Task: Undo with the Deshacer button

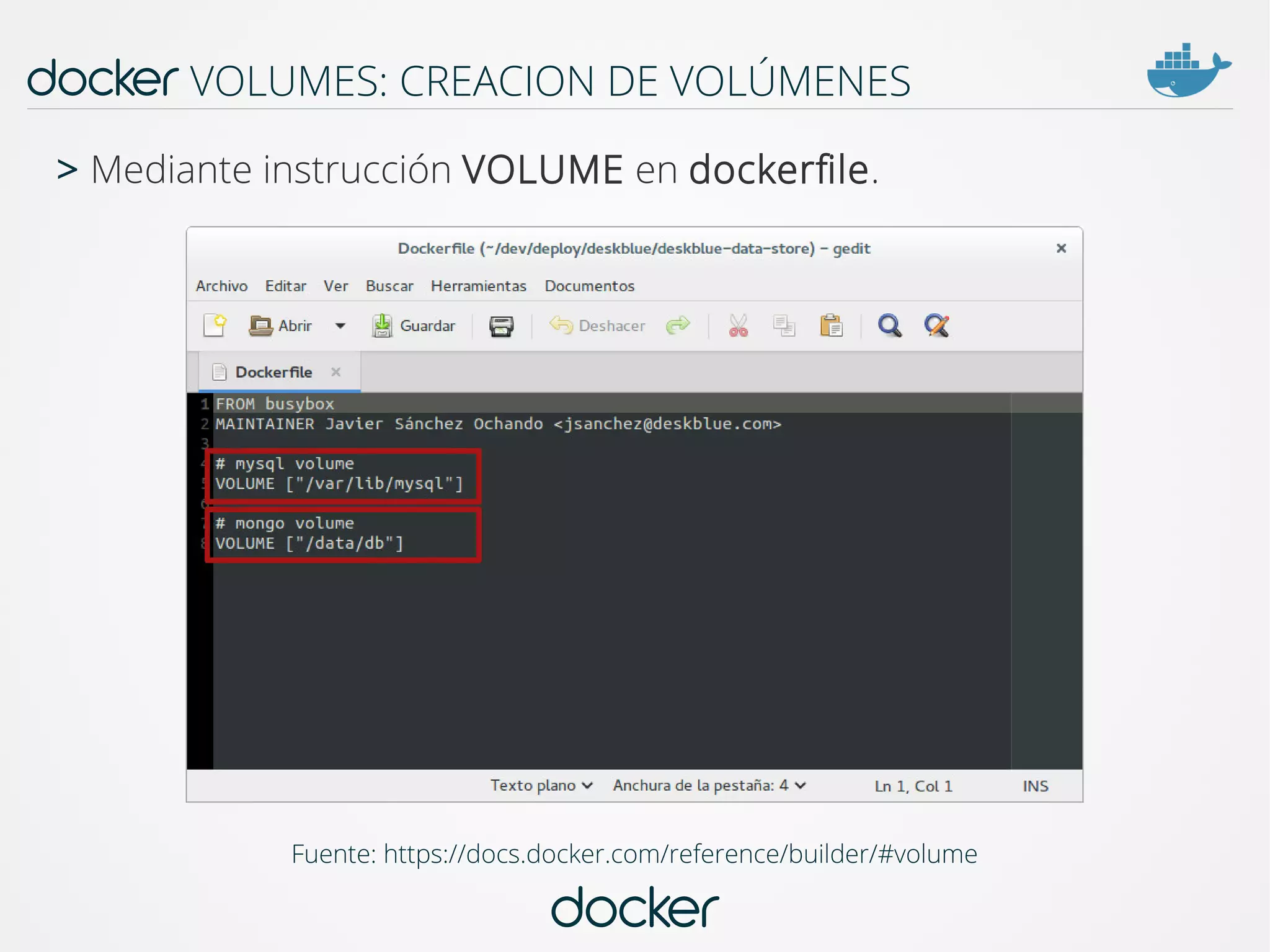Action: tap(598, 326)
